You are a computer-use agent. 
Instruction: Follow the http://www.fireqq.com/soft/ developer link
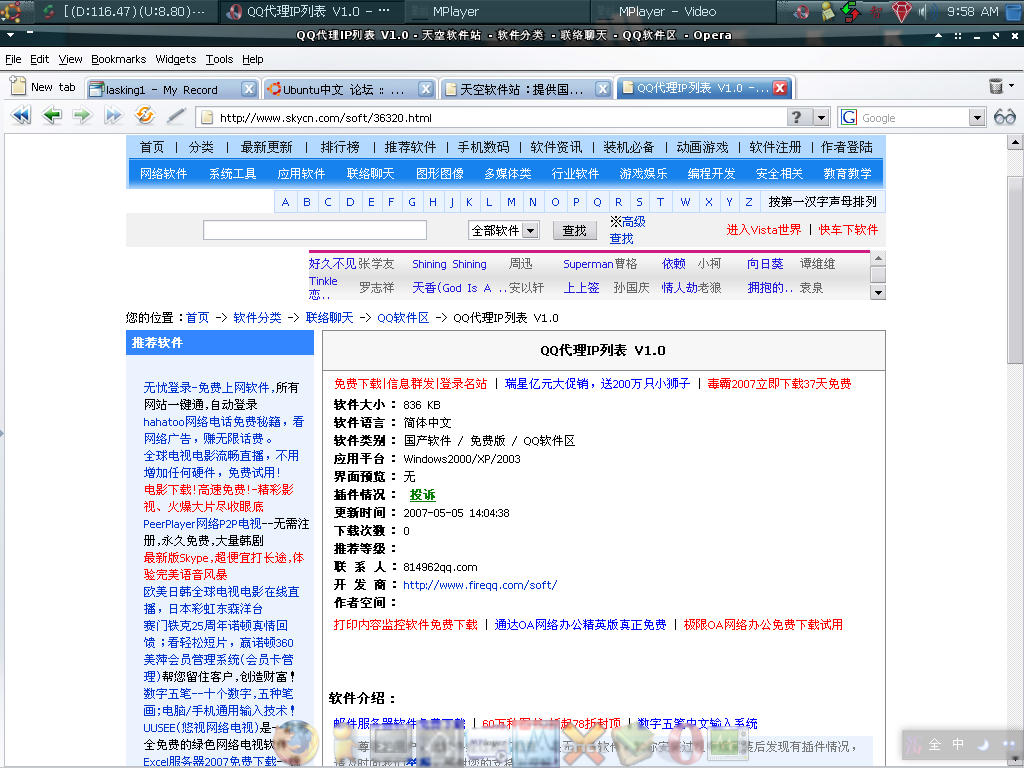pyautogui.click(x=480, y=585)
